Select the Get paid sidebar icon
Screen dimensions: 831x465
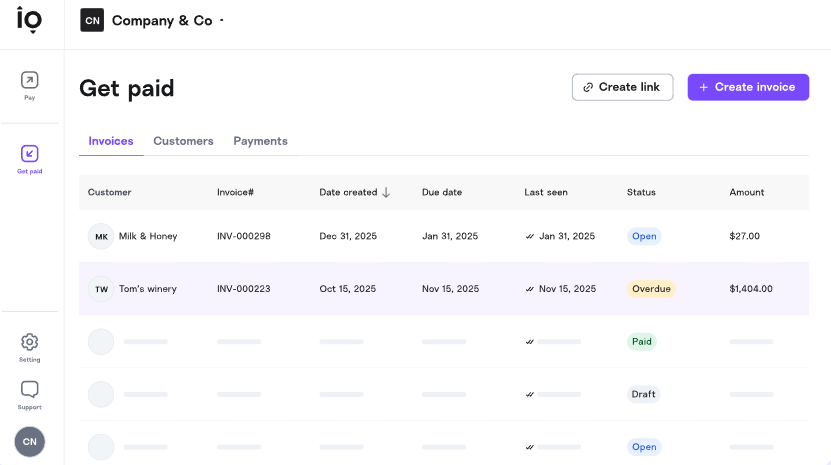click(29, 159)
